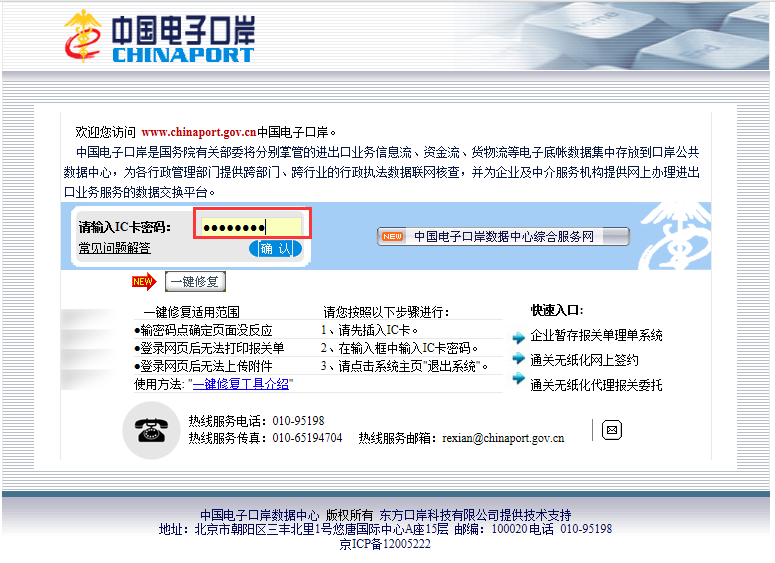Open 通关无纸化网上签约 quick entry
The height and width of the screenshot is (563, 775).
point(584,360)
